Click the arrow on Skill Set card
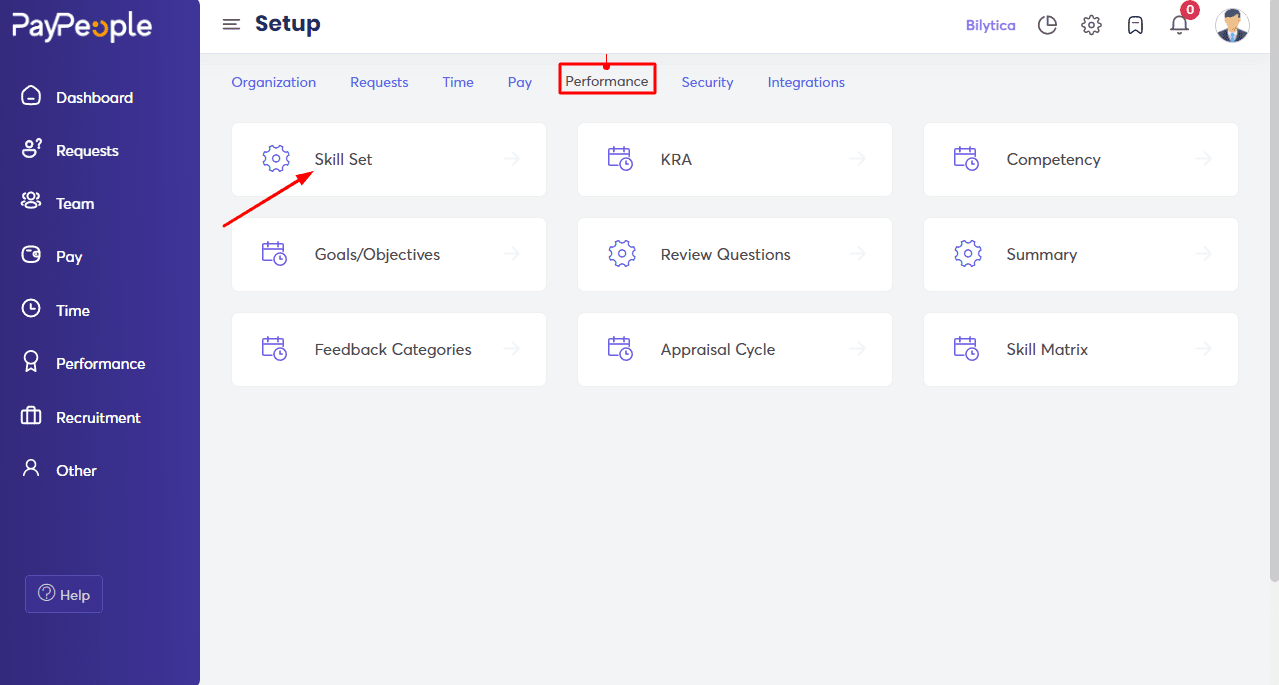1279x685 pixels. pyautogui.click(x=512, y=159)
